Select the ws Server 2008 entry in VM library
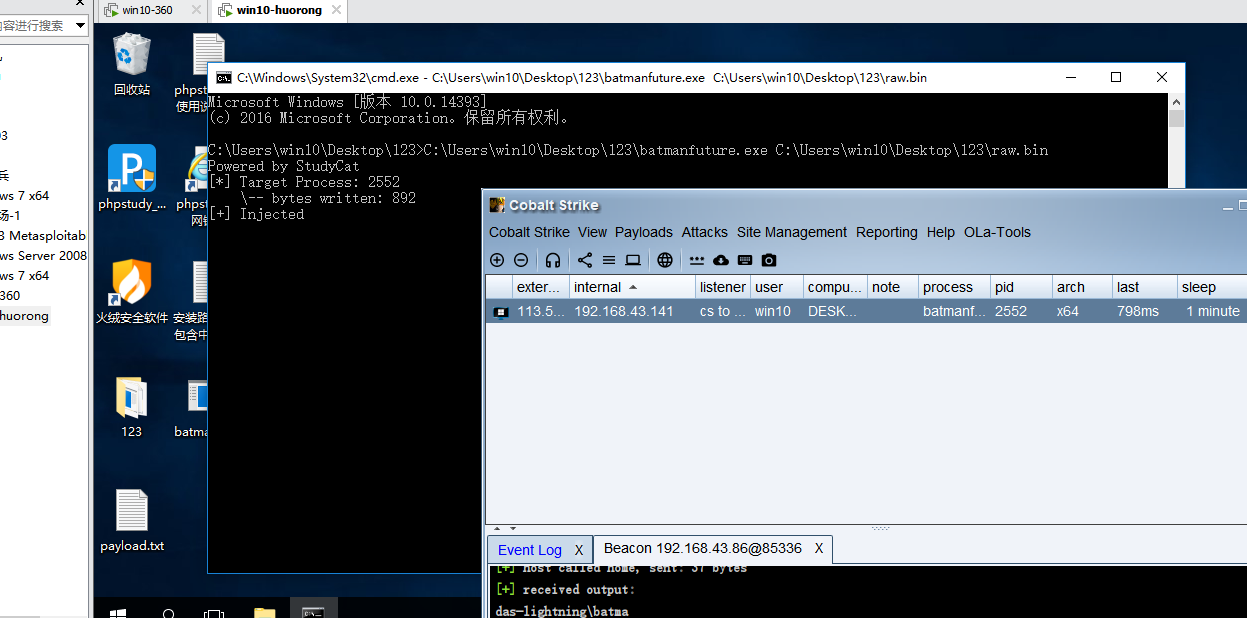 click(x=42, y=256)
